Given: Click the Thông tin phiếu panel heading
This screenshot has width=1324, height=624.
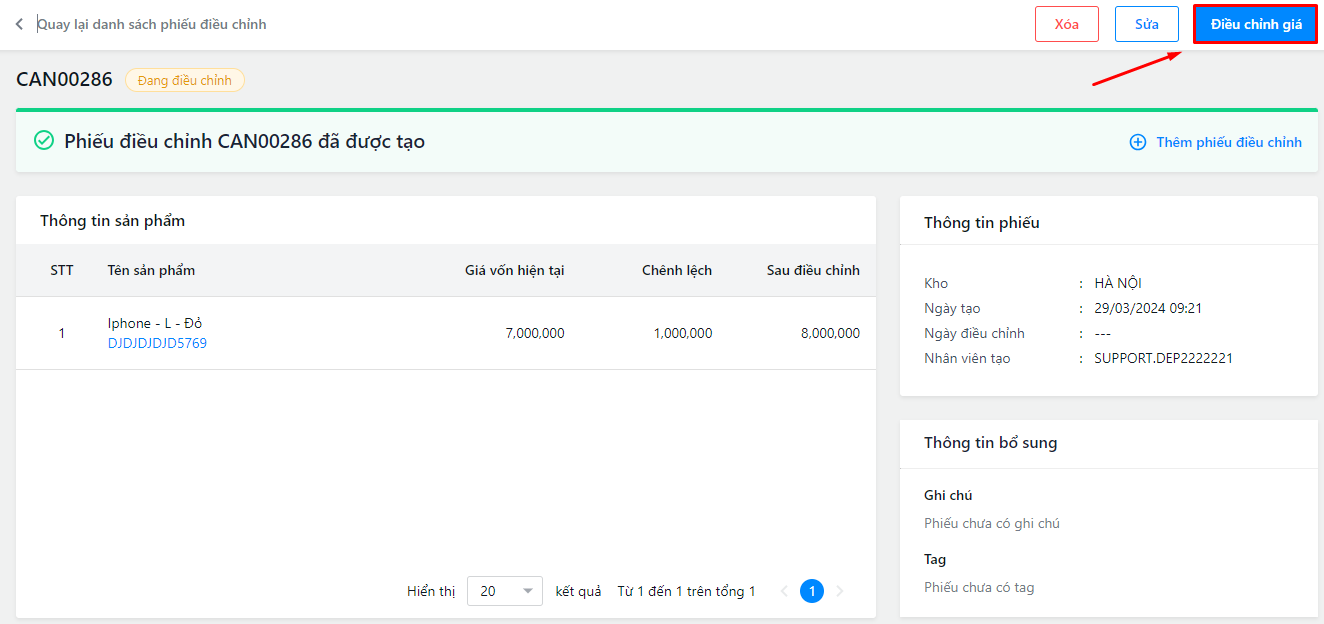Looking at the screenshot, I should pos(982,222).
